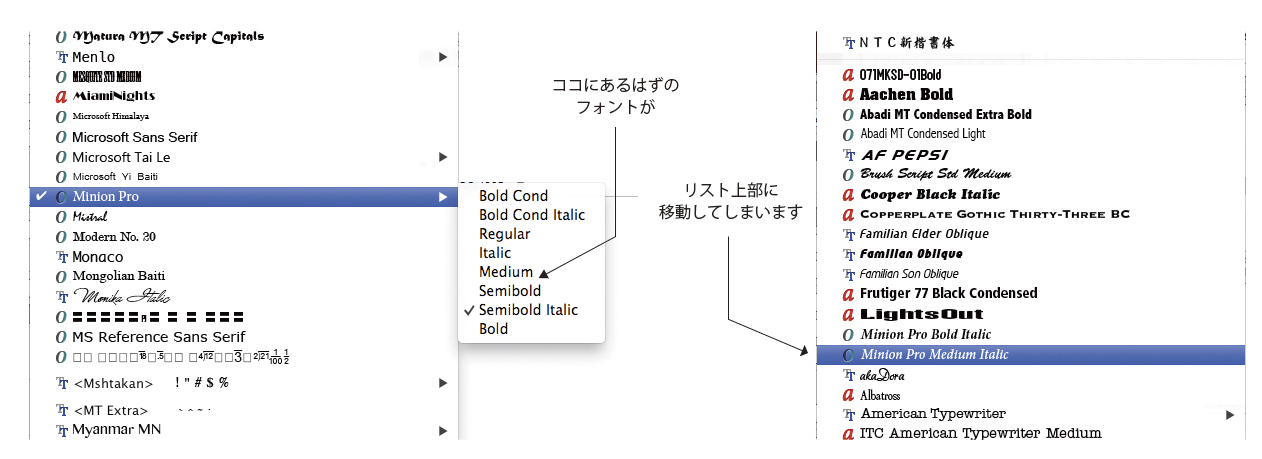Click the red Type 1 icon beside LightsOut
The width and height of the screenshot is (1262, 459).
(849, 314)
